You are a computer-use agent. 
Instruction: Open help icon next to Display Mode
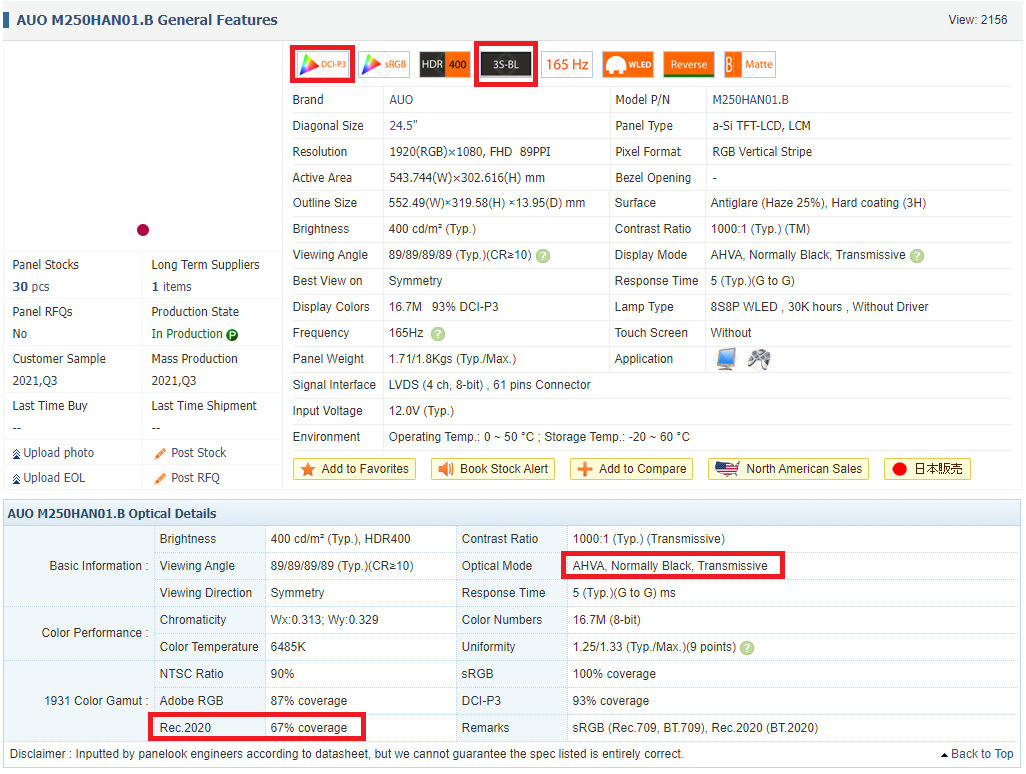point(917,256)
